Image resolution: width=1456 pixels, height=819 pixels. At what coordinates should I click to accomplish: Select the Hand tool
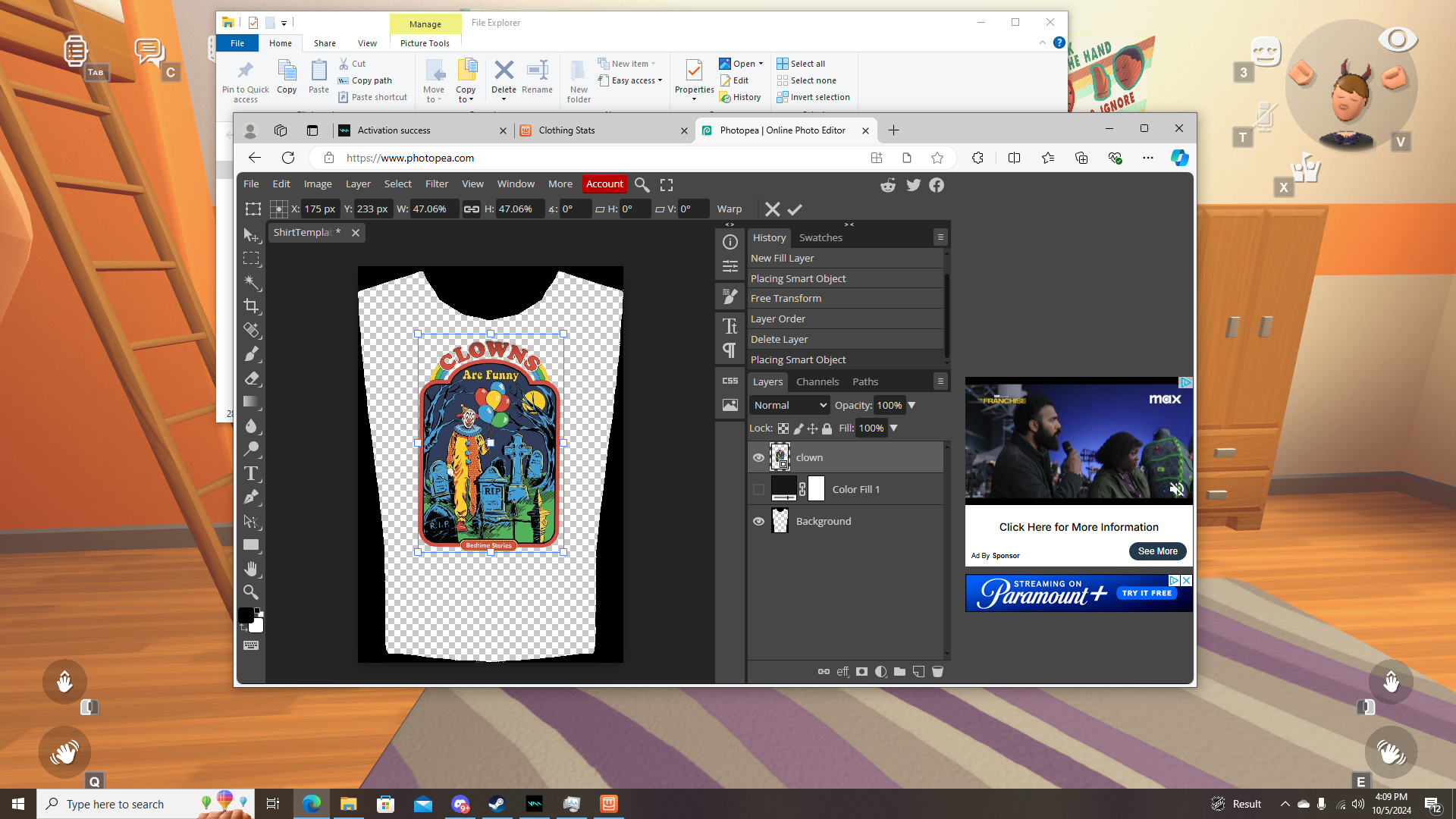(x=252, y=569)
